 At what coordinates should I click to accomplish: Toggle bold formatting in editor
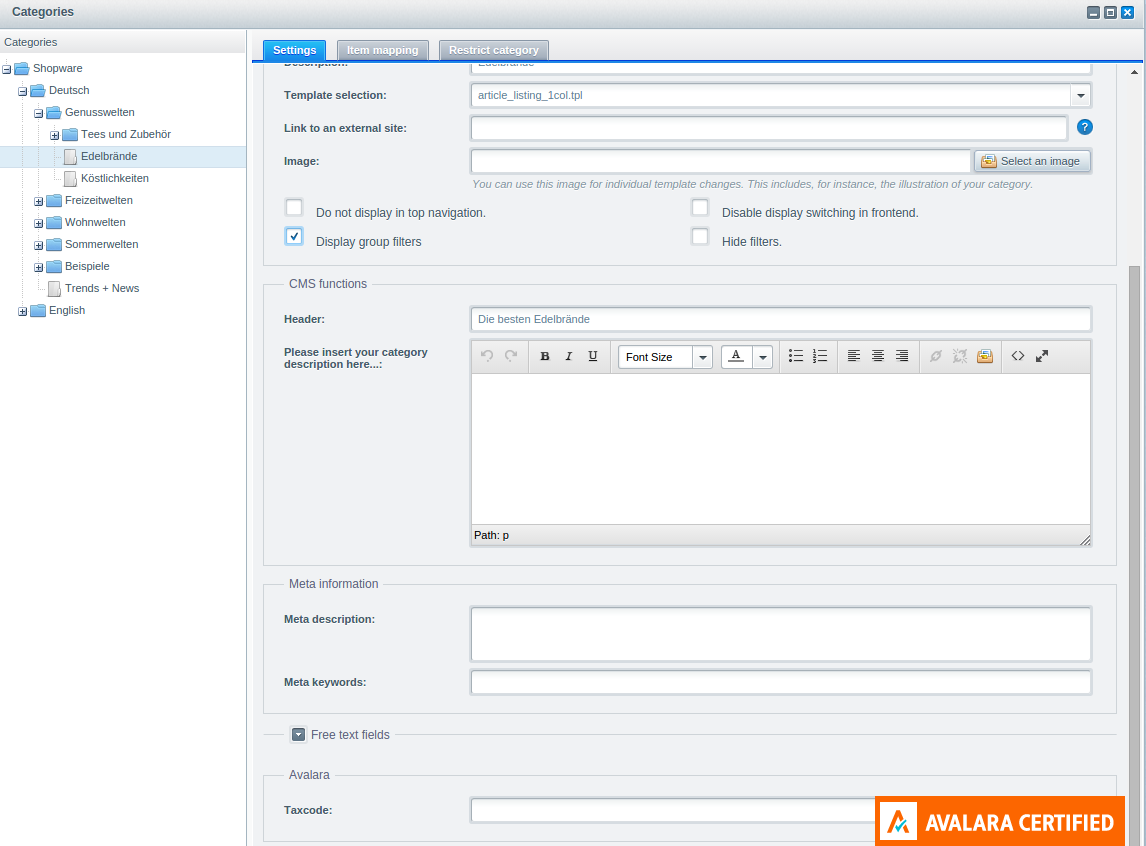pos(544,356)
